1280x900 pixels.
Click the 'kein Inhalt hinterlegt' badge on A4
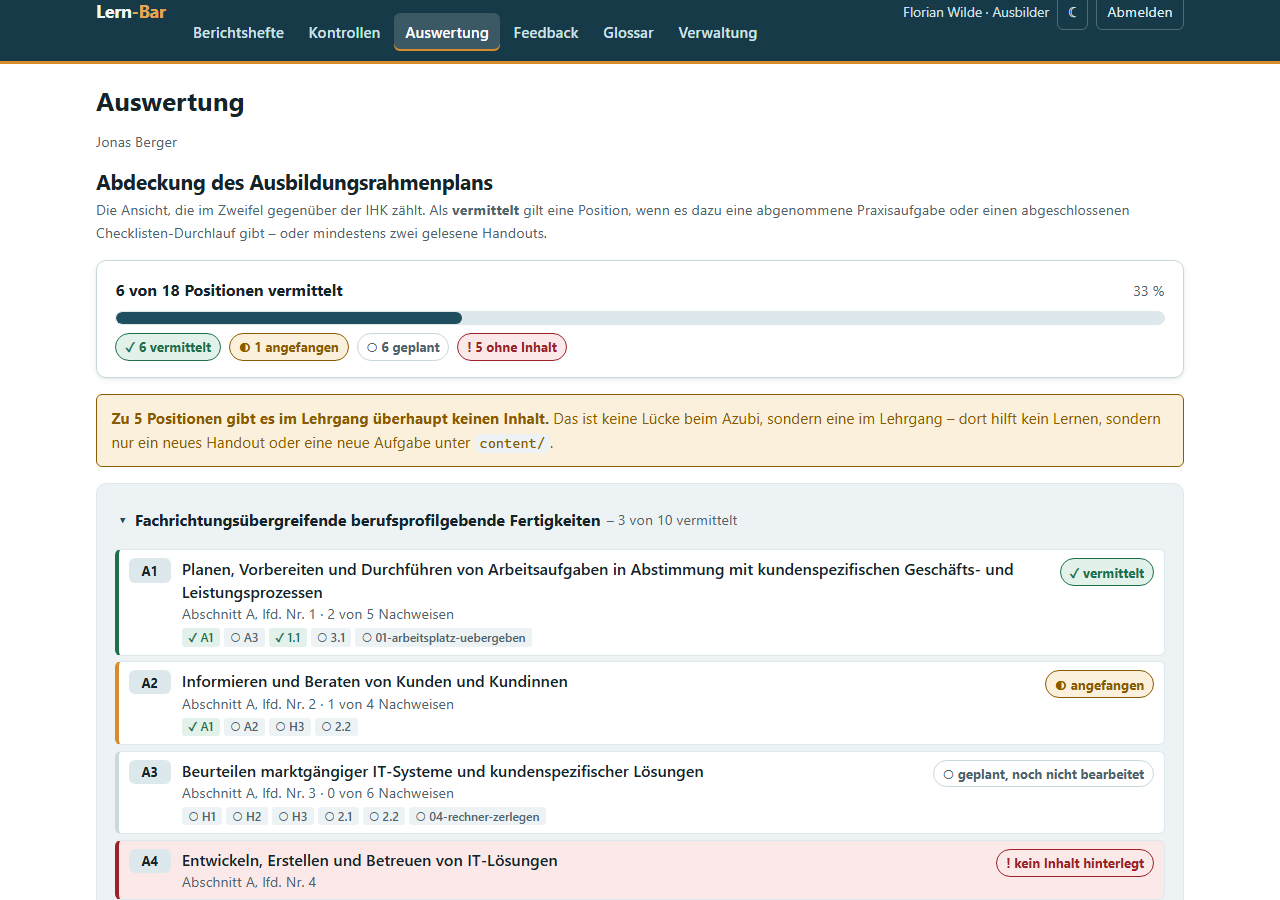pos(1075,863)
